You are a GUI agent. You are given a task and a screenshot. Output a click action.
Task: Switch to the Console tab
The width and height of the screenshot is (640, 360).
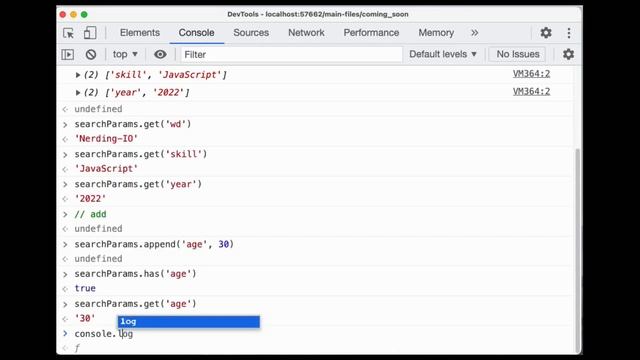coord(196,33)
